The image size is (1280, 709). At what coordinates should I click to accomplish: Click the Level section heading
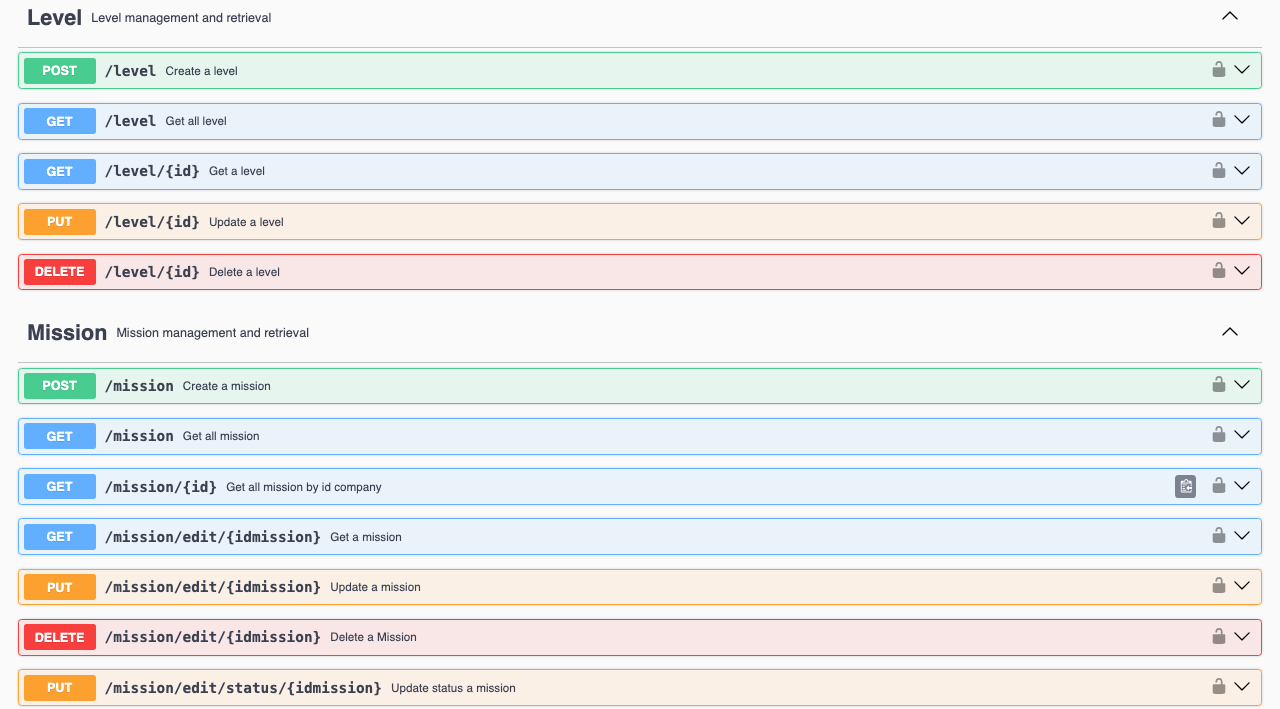(x=54, y=17)
